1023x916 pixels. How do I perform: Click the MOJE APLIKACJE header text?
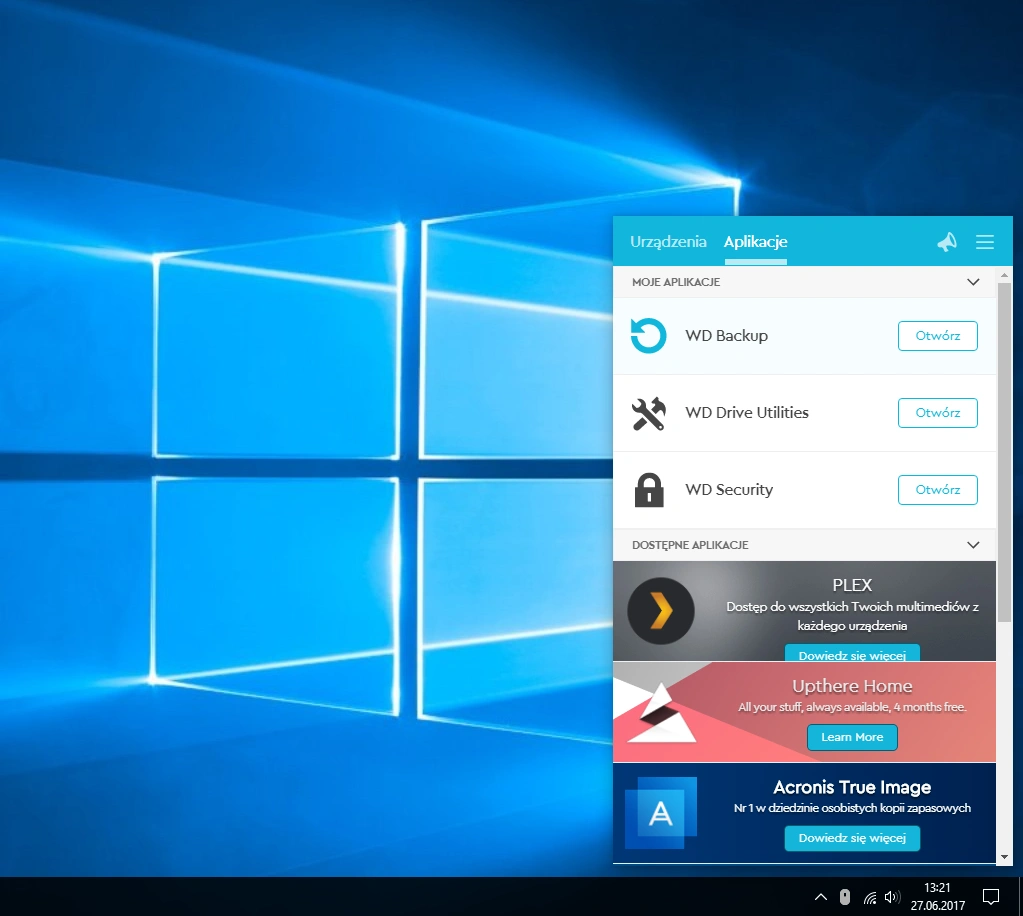coord(676,282)
